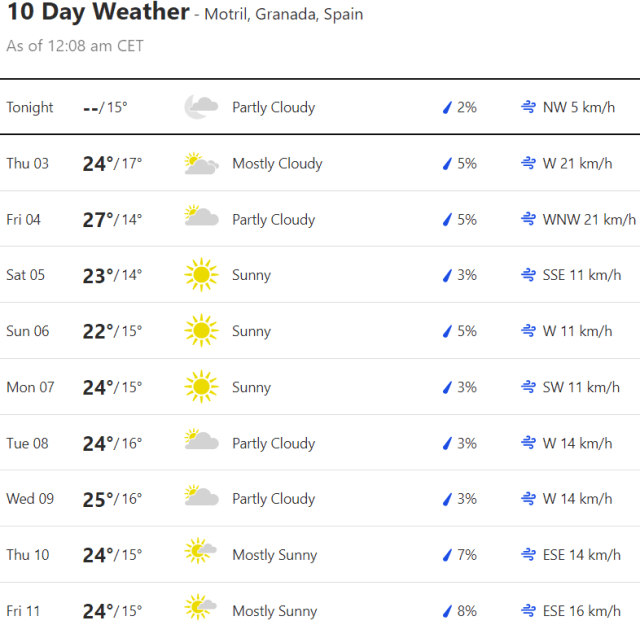Expand the Sun 06 forecast details
The width and height of the screenshot is (640, 625).
pos(320,331)
